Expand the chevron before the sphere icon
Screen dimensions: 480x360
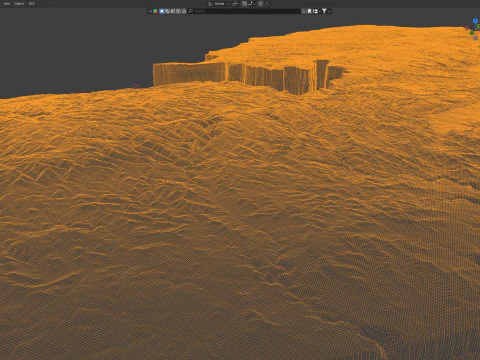[150, 11]
